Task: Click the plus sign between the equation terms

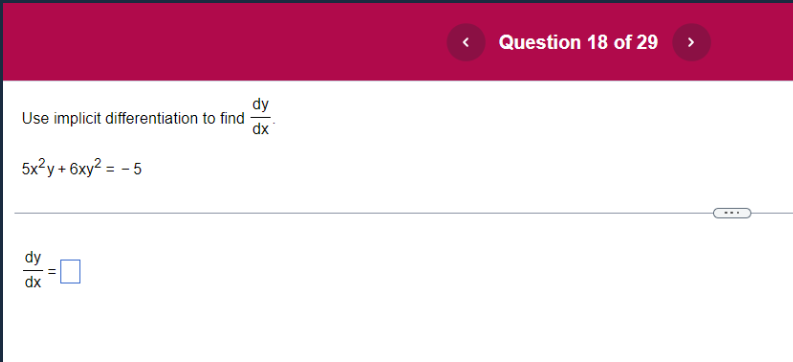Action: (x=62, y=170)
